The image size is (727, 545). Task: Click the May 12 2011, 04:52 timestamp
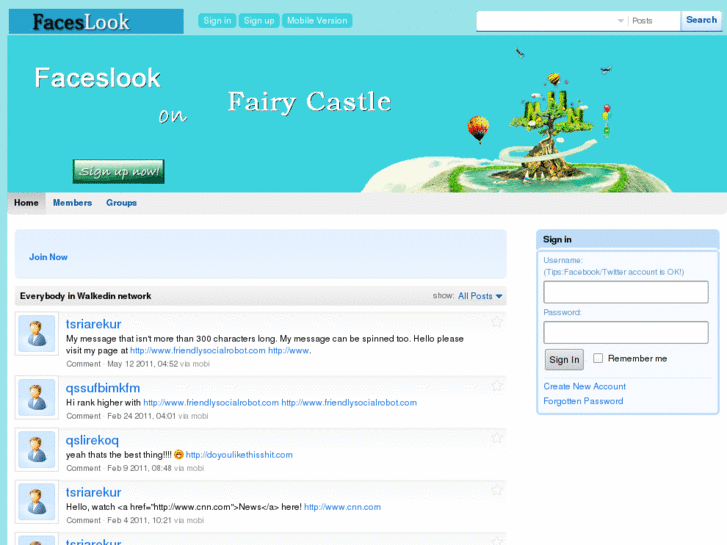pos(142,364)
